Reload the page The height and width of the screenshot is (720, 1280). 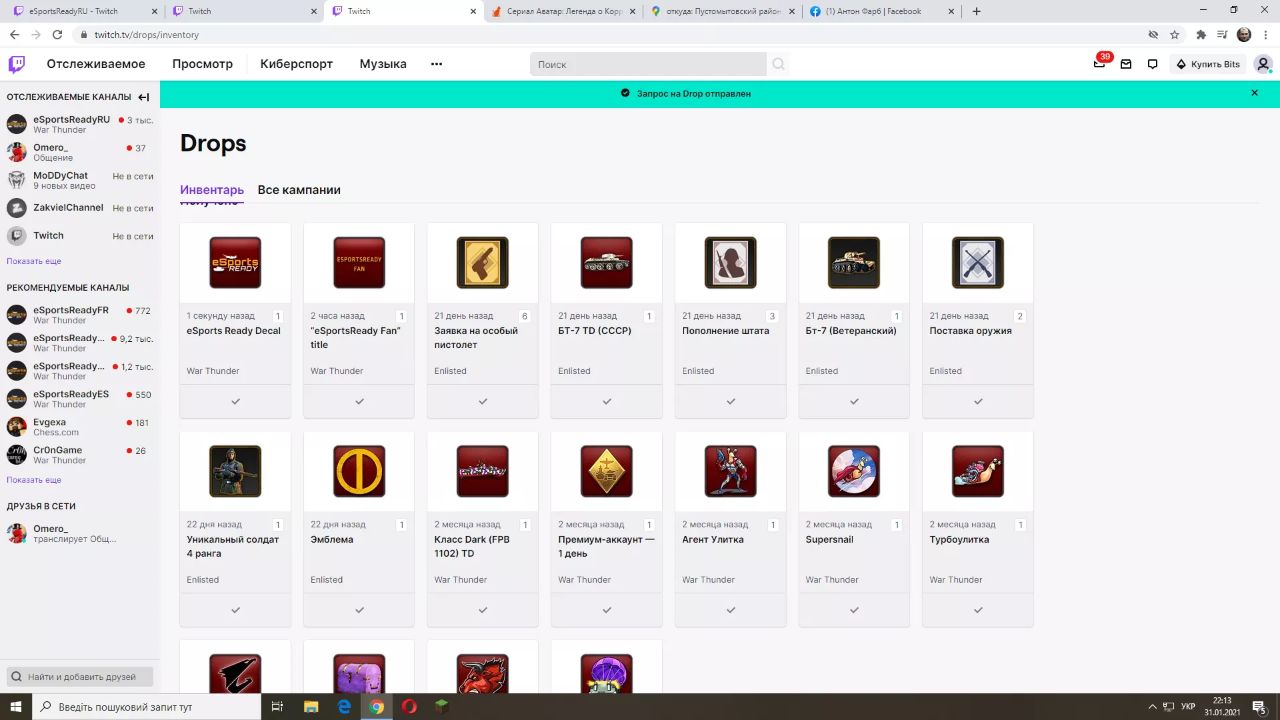tap(56, 34)
